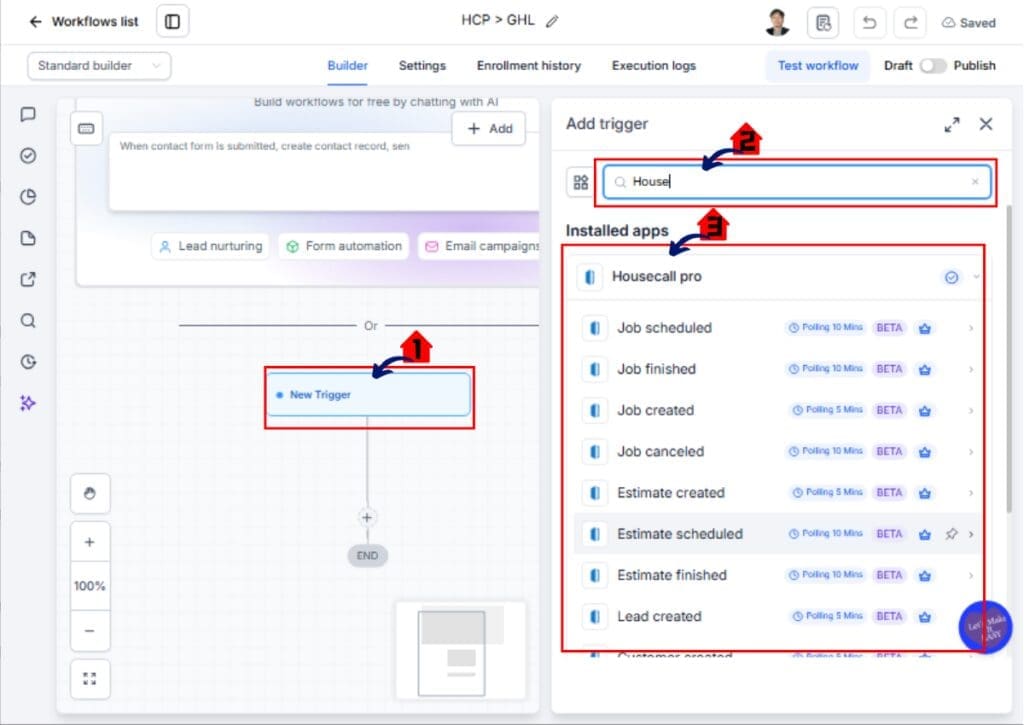Viewport: 1024px width, 725px height.
Task: Pin the Estimate scheduled trigger
Action: [952, 534]
